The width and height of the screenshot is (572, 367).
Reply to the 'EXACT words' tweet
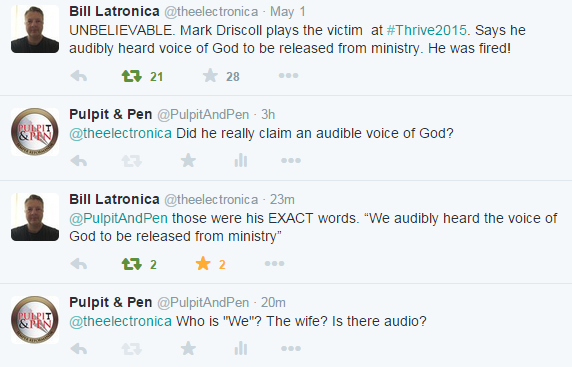[x=79, y=263]
